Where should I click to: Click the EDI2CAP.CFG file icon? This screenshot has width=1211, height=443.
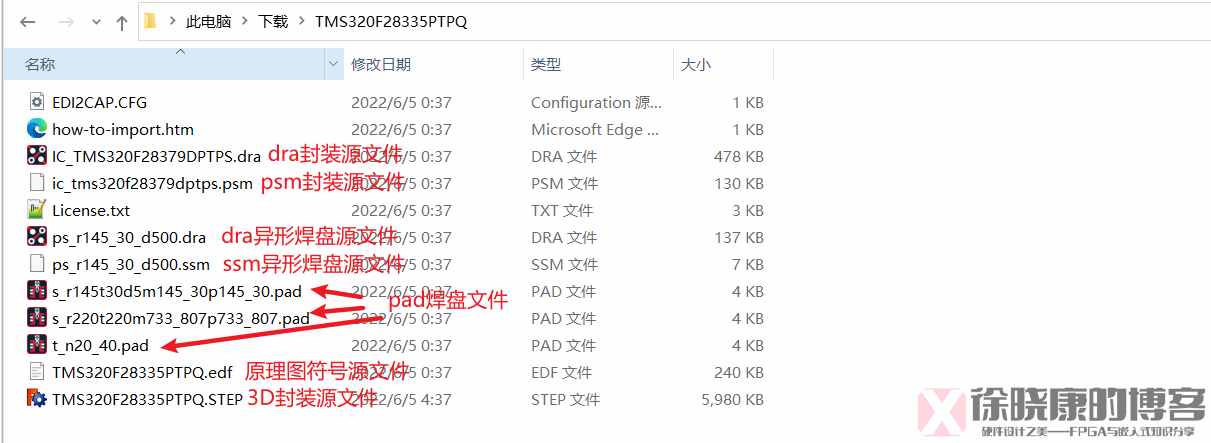click(x=37, y=102)
